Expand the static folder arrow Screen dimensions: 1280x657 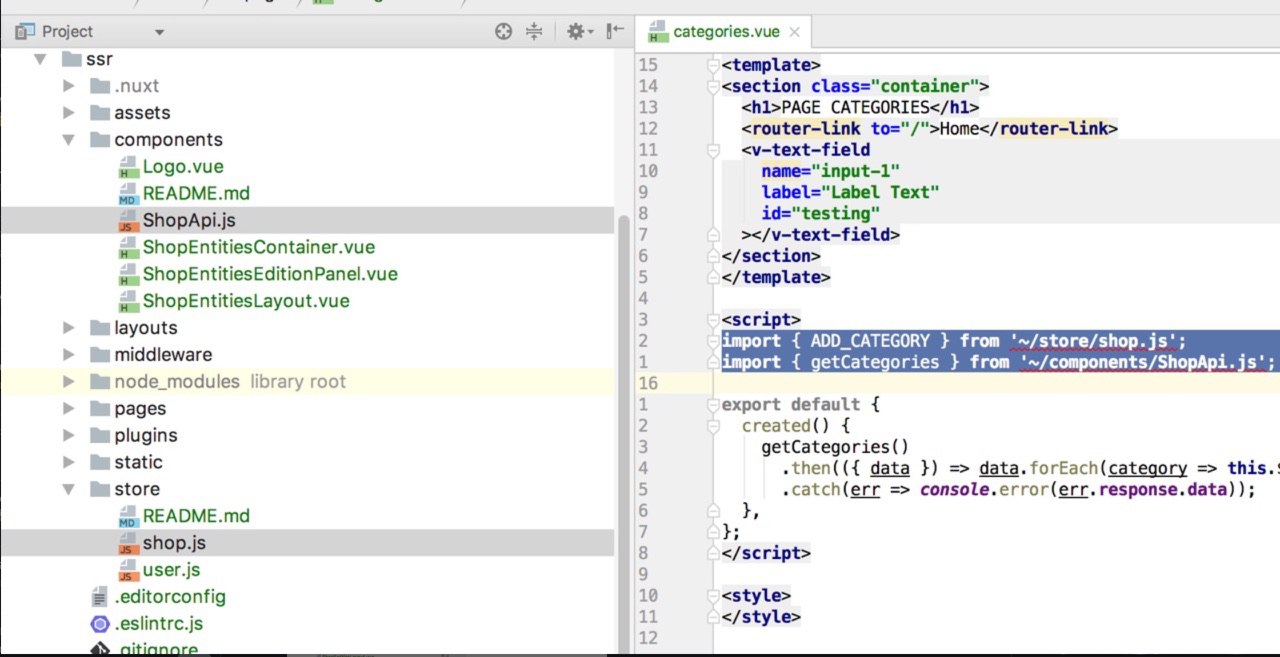pos(69,463)
